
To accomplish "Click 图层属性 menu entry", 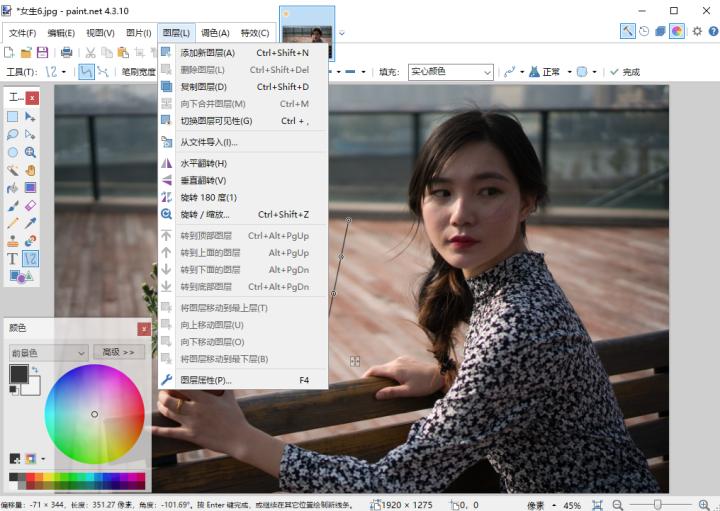I will coord(205,380).
